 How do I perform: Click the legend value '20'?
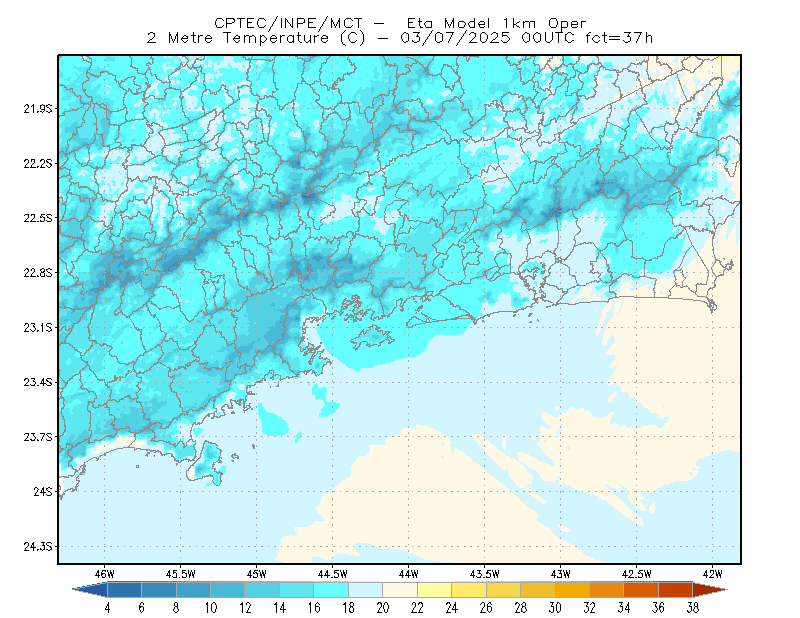tap(383, 608)
